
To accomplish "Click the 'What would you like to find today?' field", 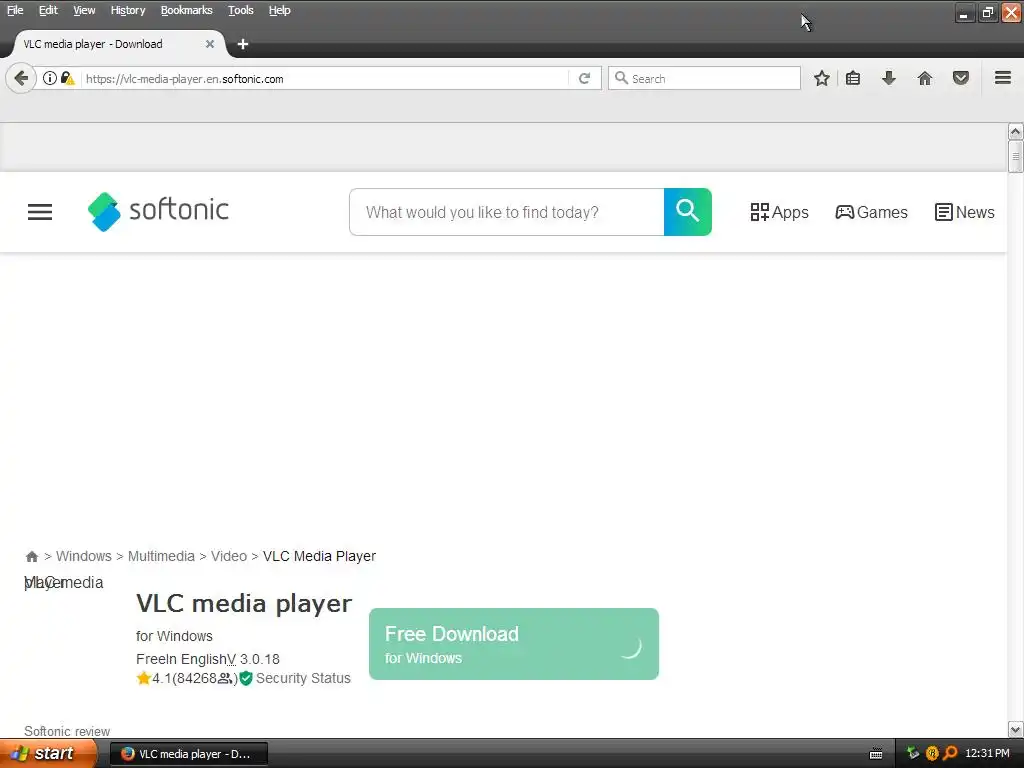I will pos(507,212).
